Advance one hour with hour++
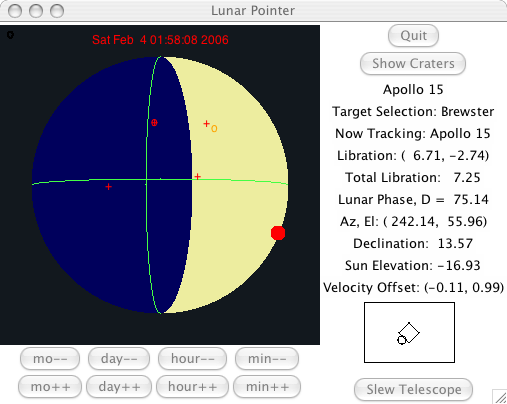 (192, 387)
